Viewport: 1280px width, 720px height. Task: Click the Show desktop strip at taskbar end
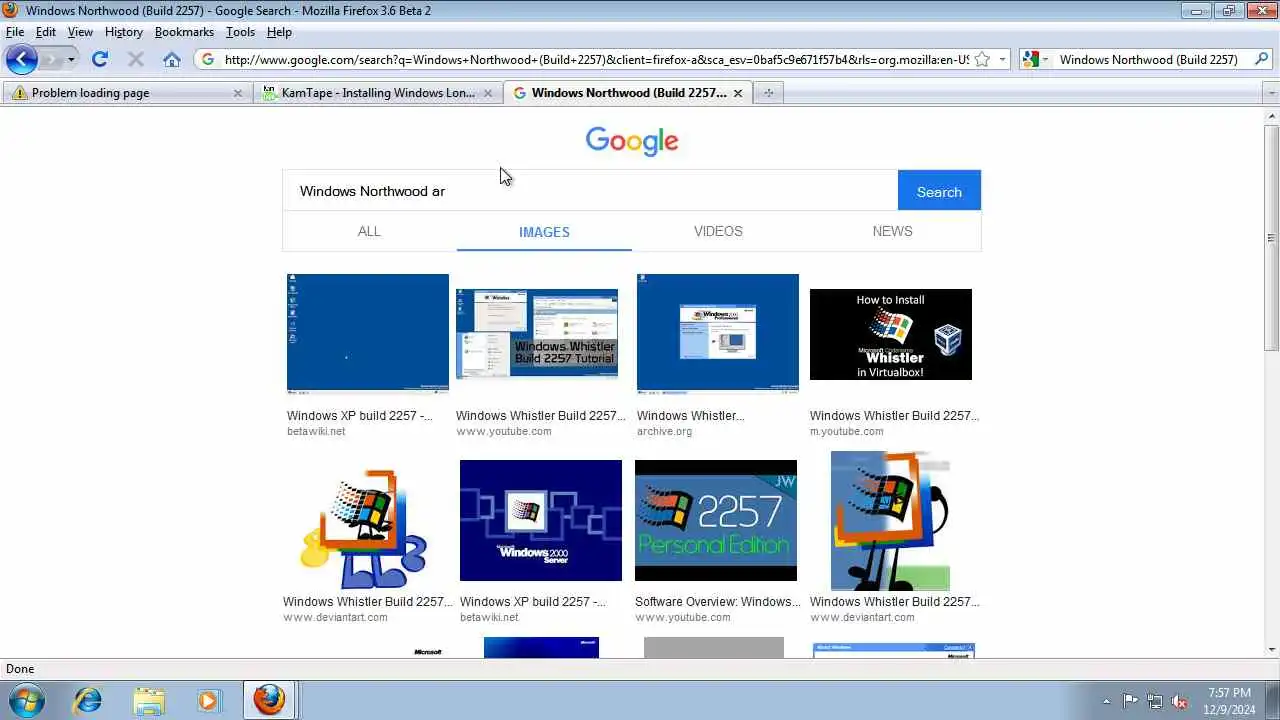pos(1273,700)
